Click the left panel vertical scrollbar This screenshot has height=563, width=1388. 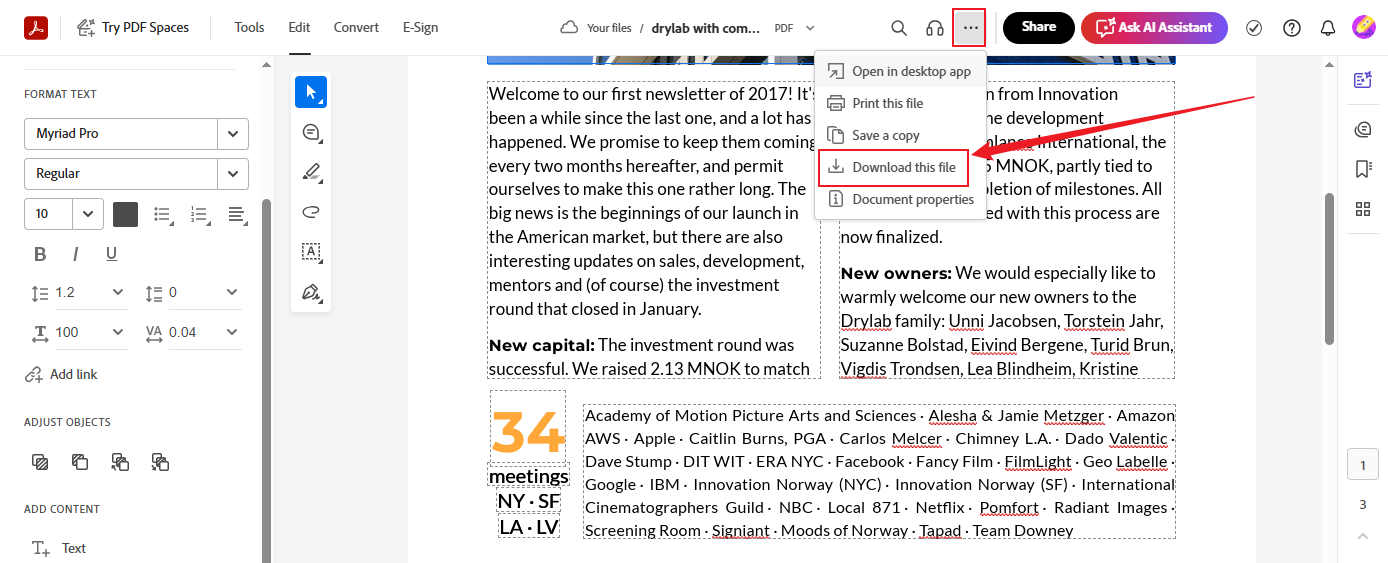(x=266, y=380)
